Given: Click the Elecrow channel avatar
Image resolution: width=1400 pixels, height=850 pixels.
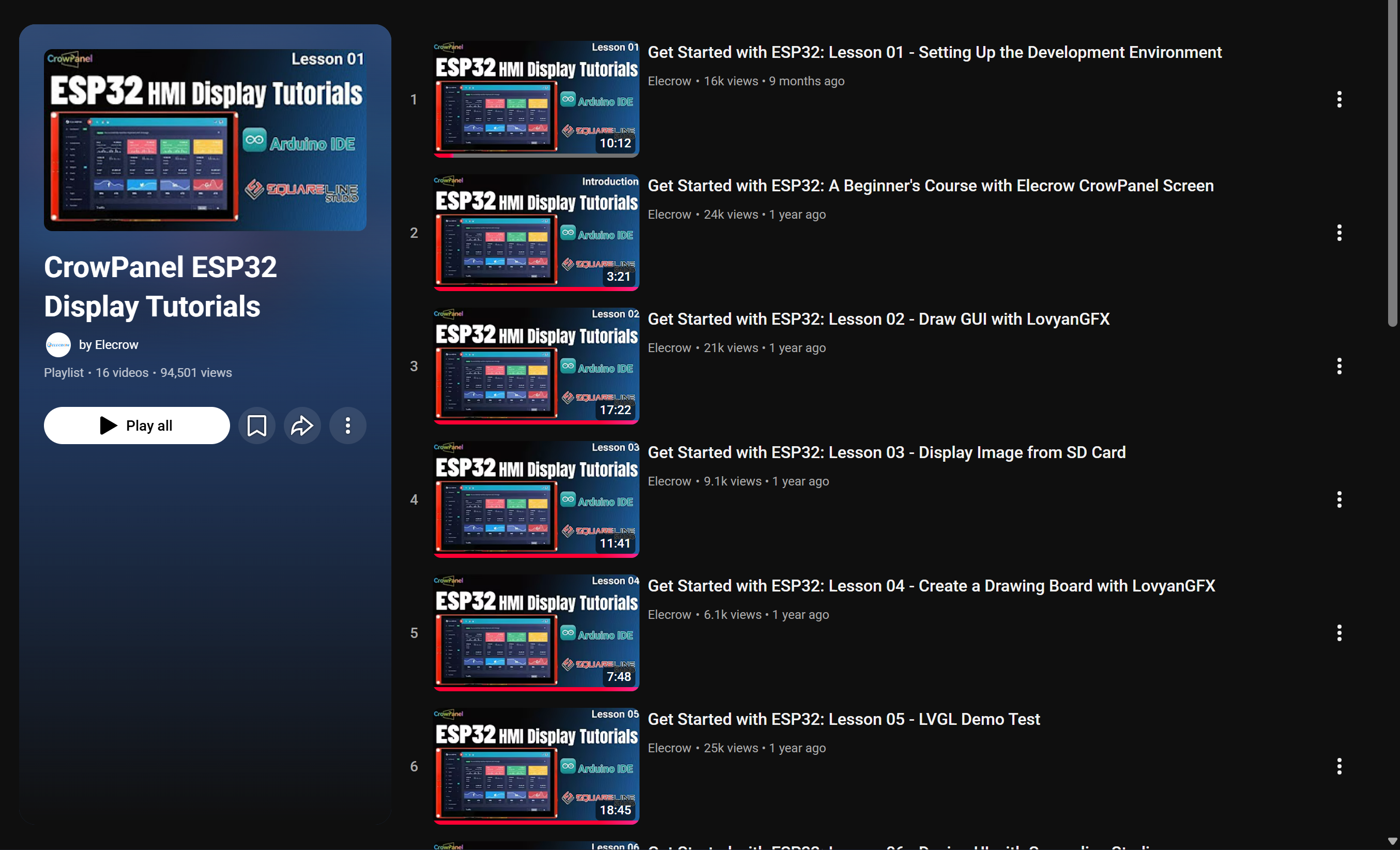Looking at the screenshot, I should pos(58,345).
